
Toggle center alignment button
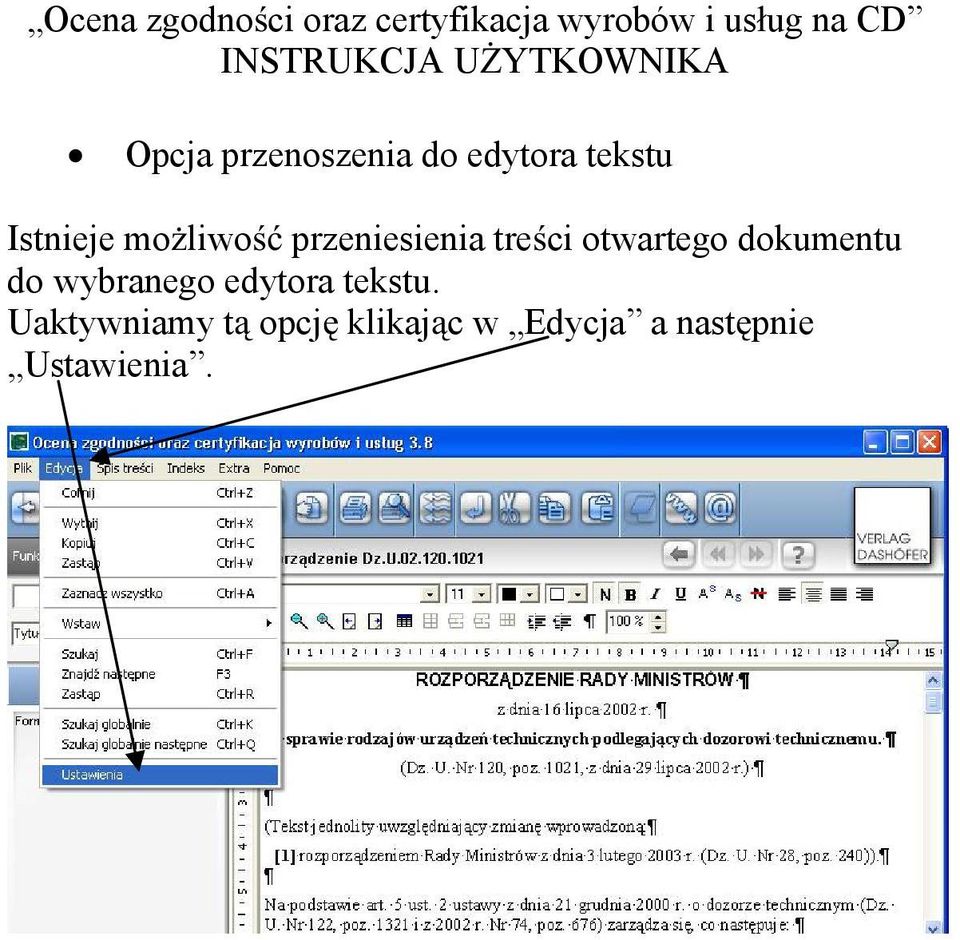point(813,594)
